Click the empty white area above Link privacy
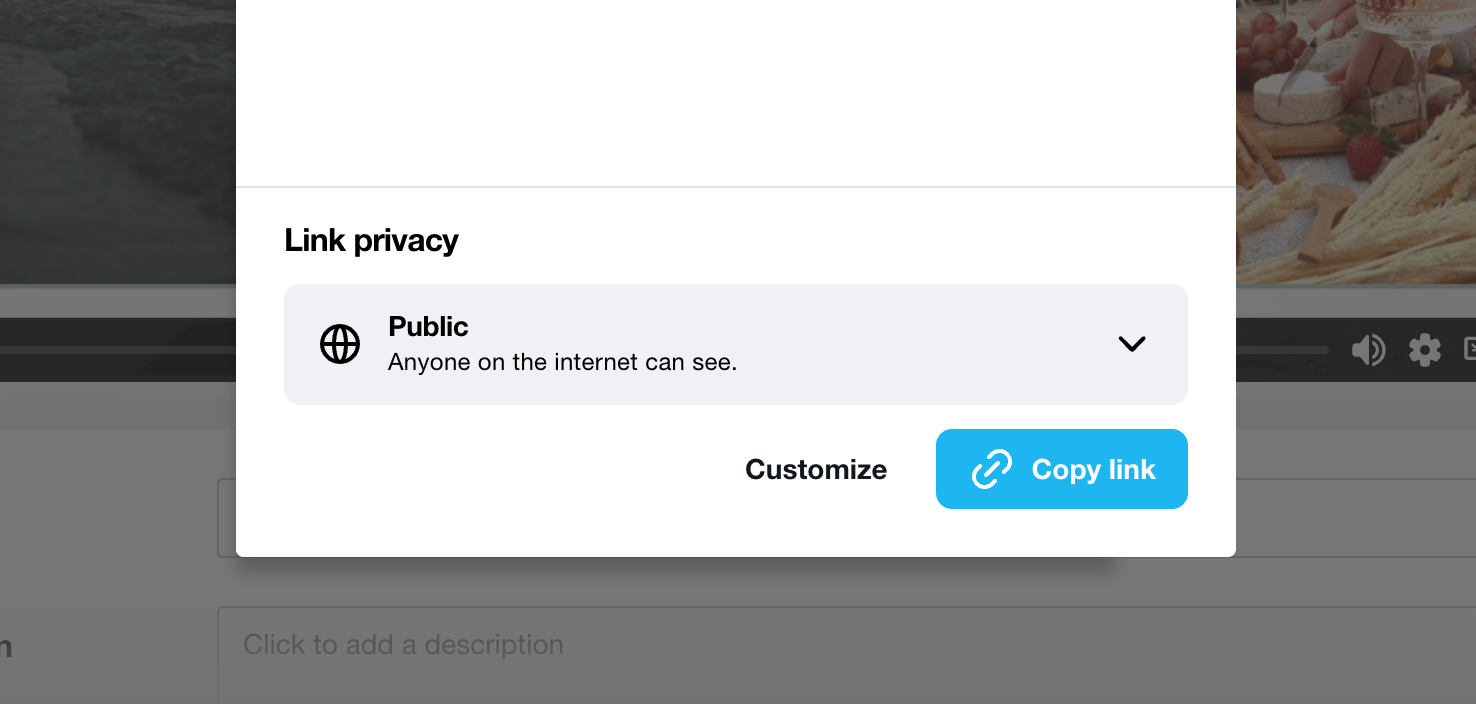This screenshot has width=1476, height=704. pyautogui.click(x=736, y=92)
